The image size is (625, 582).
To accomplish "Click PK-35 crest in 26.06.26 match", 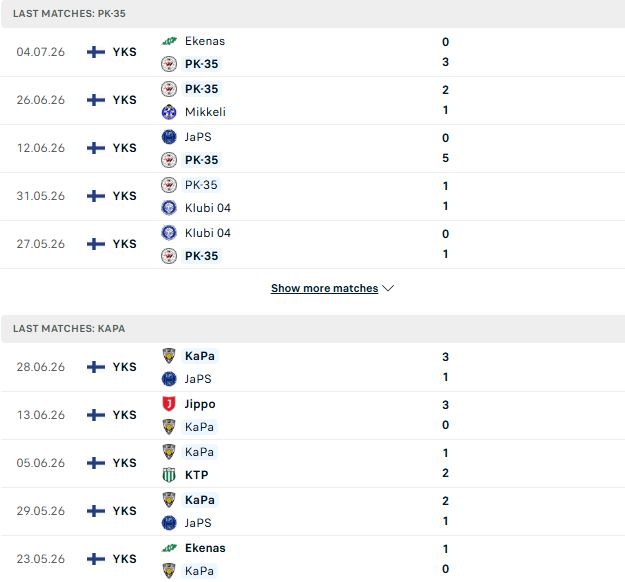I will pyautogui.click(x=169, y=89).
